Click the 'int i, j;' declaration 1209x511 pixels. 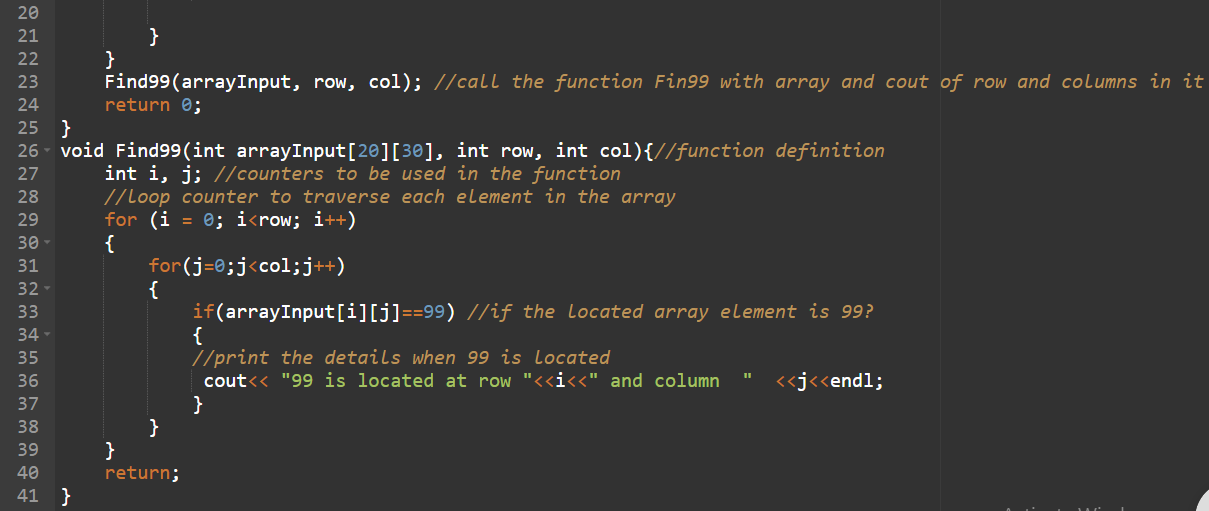148,174
